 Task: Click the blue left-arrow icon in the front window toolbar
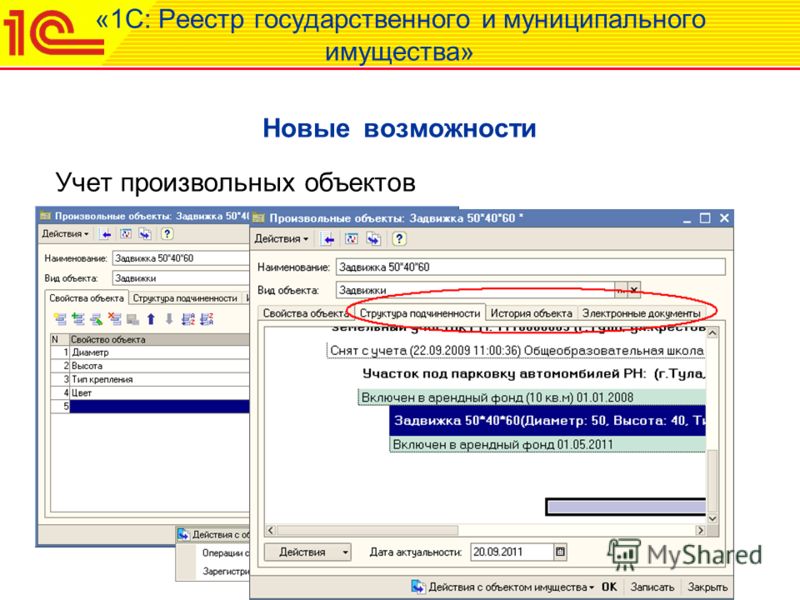click(328, 239)
